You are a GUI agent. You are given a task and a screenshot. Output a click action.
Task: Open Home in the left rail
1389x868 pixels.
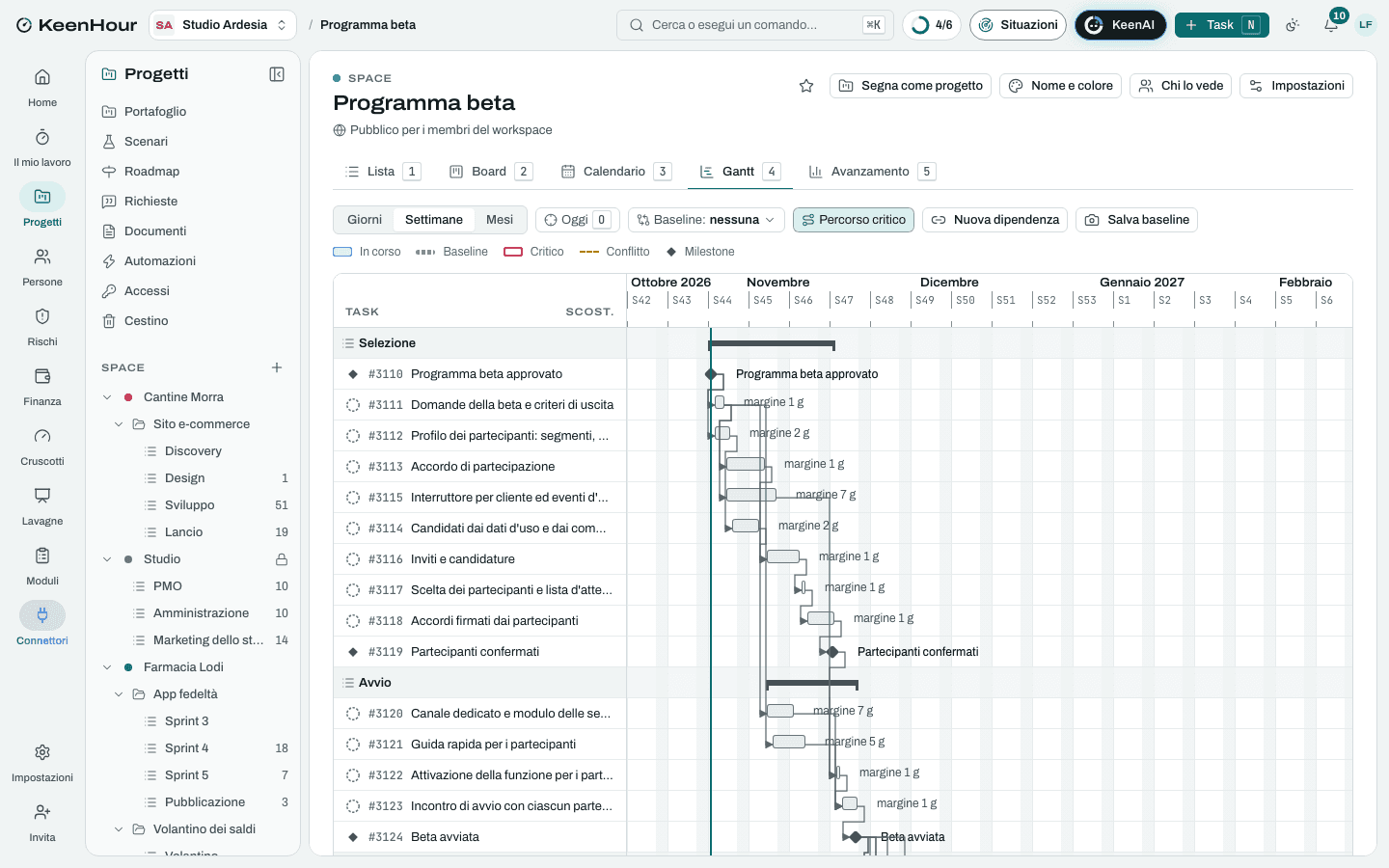(42, 88)
